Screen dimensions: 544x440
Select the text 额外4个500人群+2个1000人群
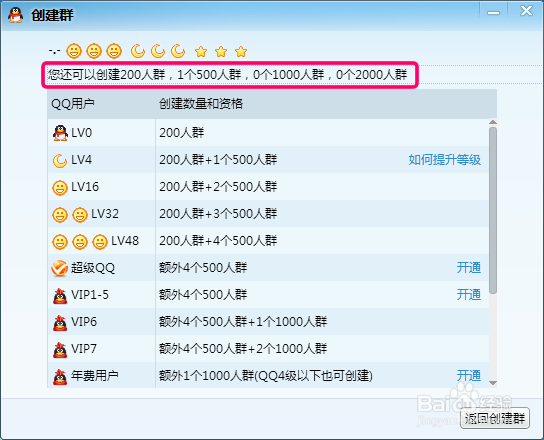click(243, 348)
